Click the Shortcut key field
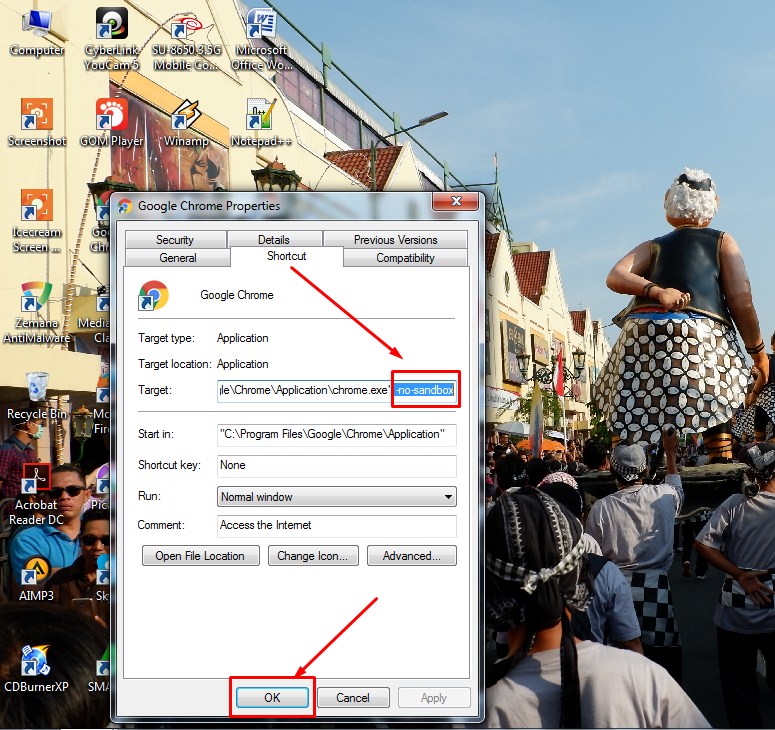Image resolution: width=775 pixels, height=730 pixels. coord(337,466)
